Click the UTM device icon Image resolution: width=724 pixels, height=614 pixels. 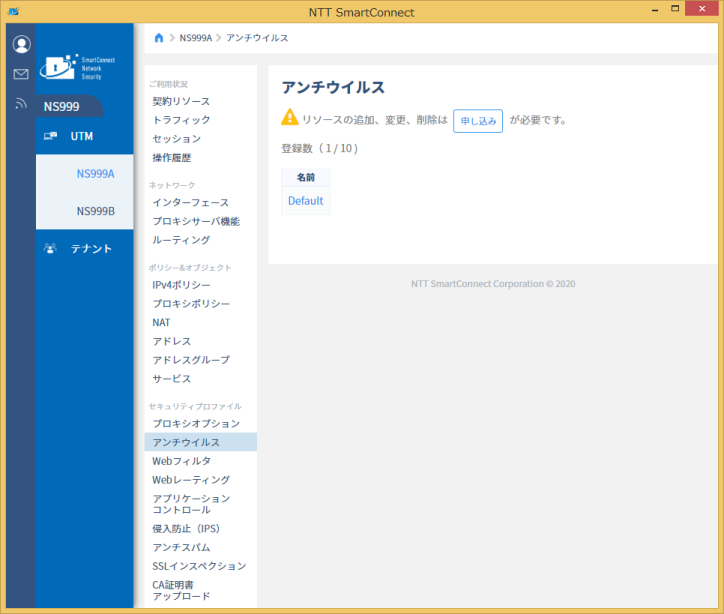click(x=50, y=136)
